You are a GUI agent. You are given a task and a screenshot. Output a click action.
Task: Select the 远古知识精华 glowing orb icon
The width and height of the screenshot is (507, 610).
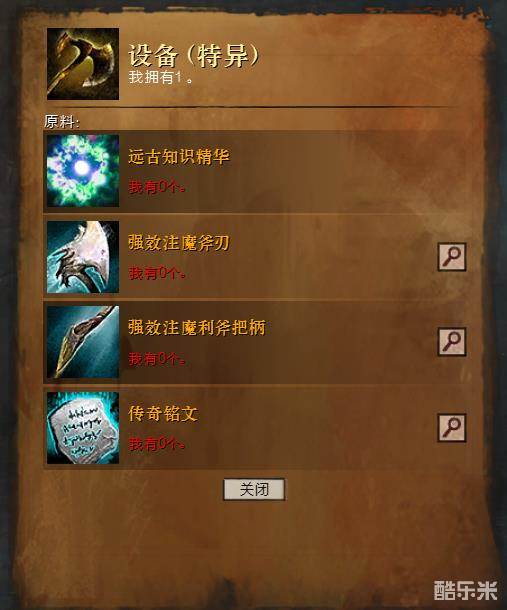pyautogui.click(x=83, y=170)
